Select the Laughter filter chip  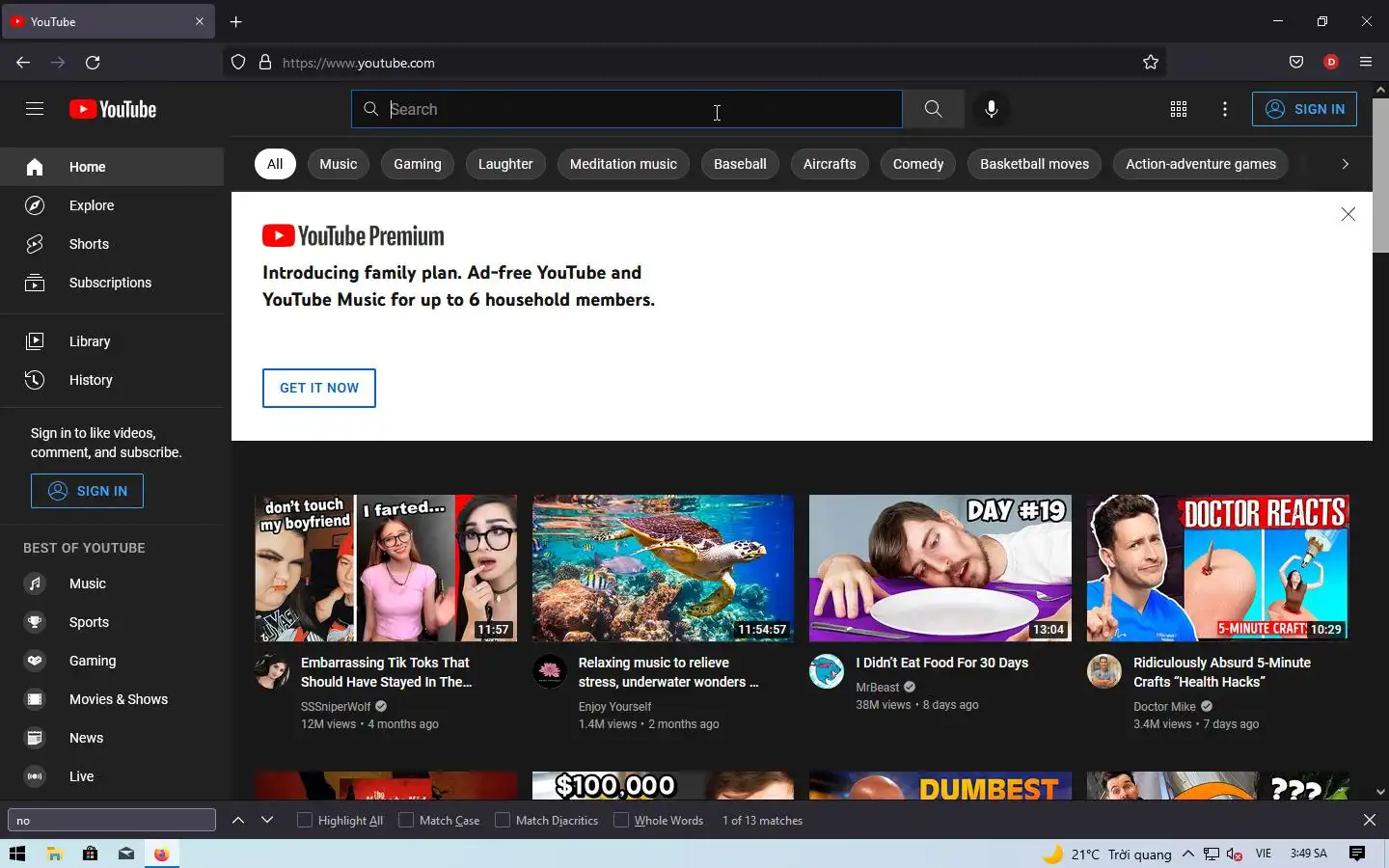click(x=505, y=164)
